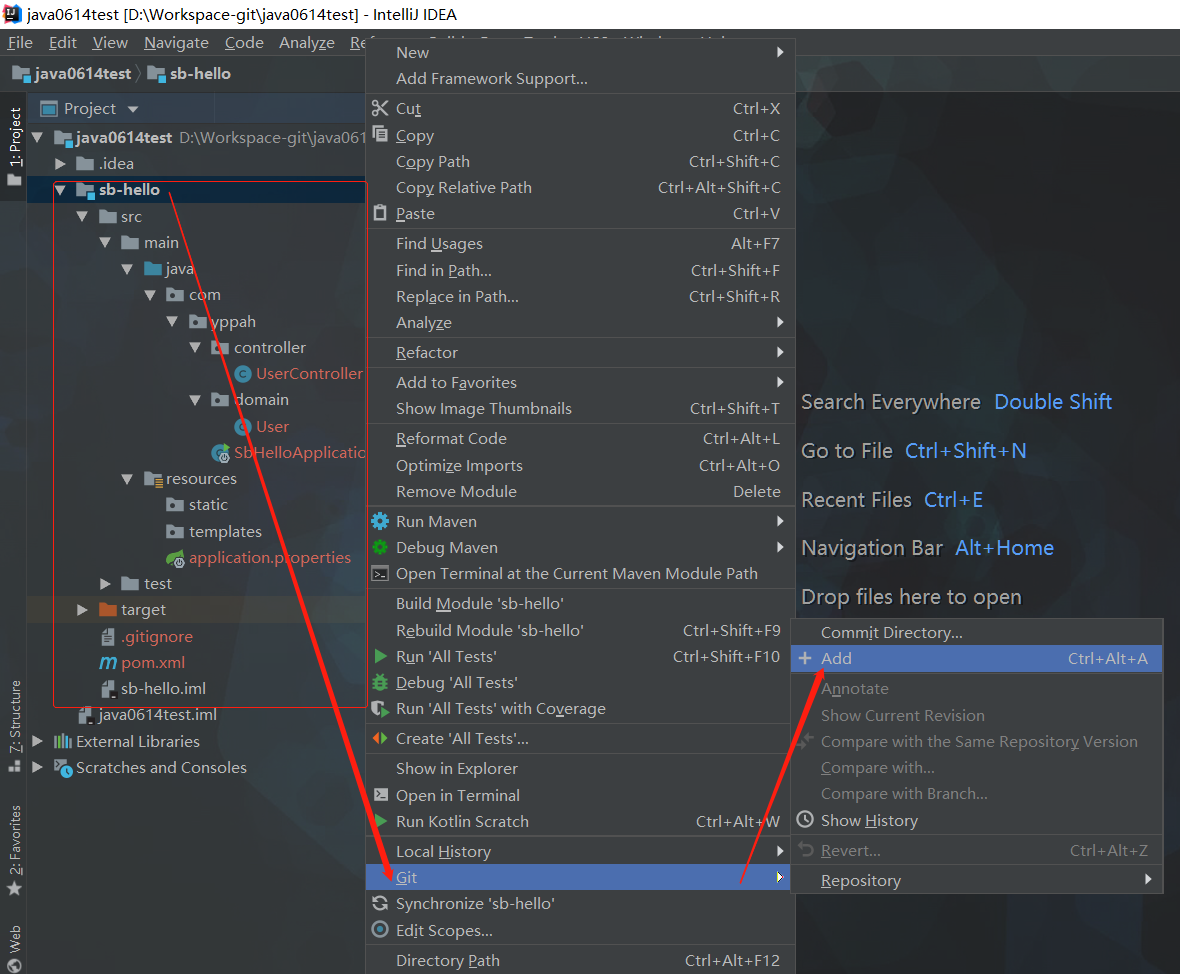1180x974 pixels.
Task: Open the Project view dropdown
Action: pos(133,109)
